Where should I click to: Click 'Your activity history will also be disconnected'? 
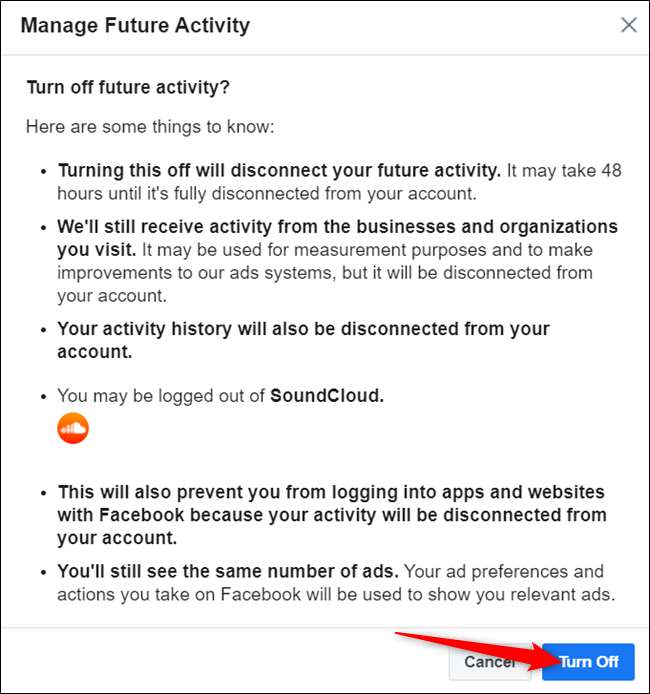pyautogui.click(x=303, y=329)
